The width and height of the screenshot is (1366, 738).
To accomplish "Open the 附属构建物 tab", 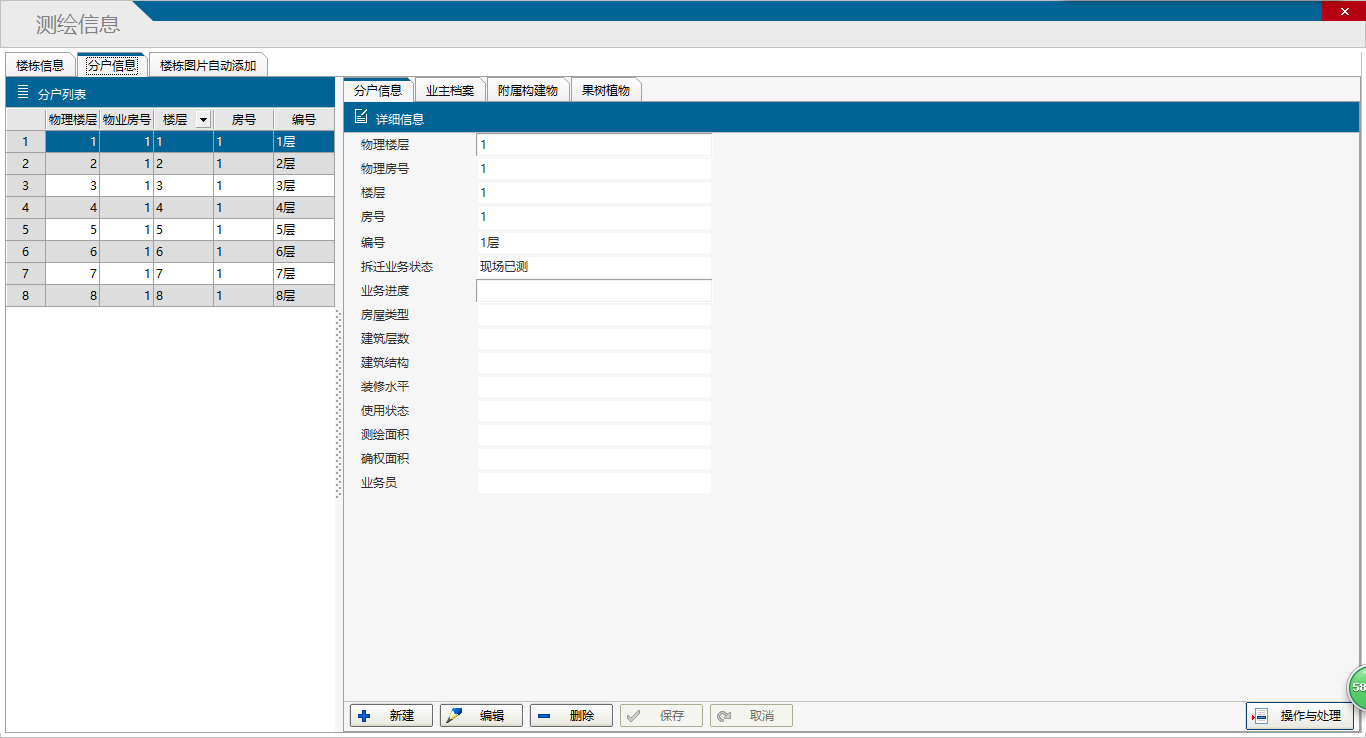I will [528, 90].
